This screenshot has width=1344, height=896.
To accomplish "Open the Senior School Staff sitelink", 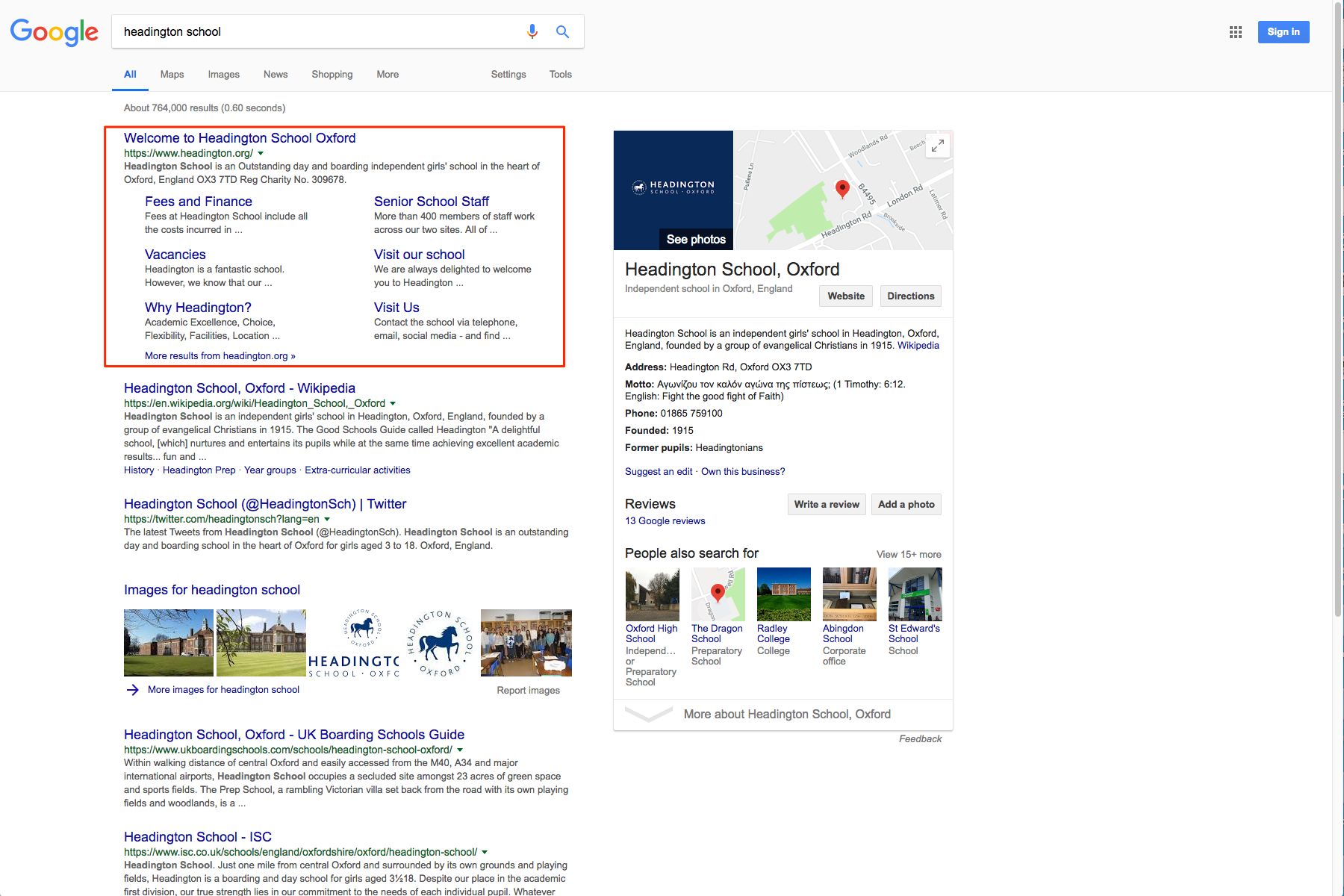I will [432, 202].
